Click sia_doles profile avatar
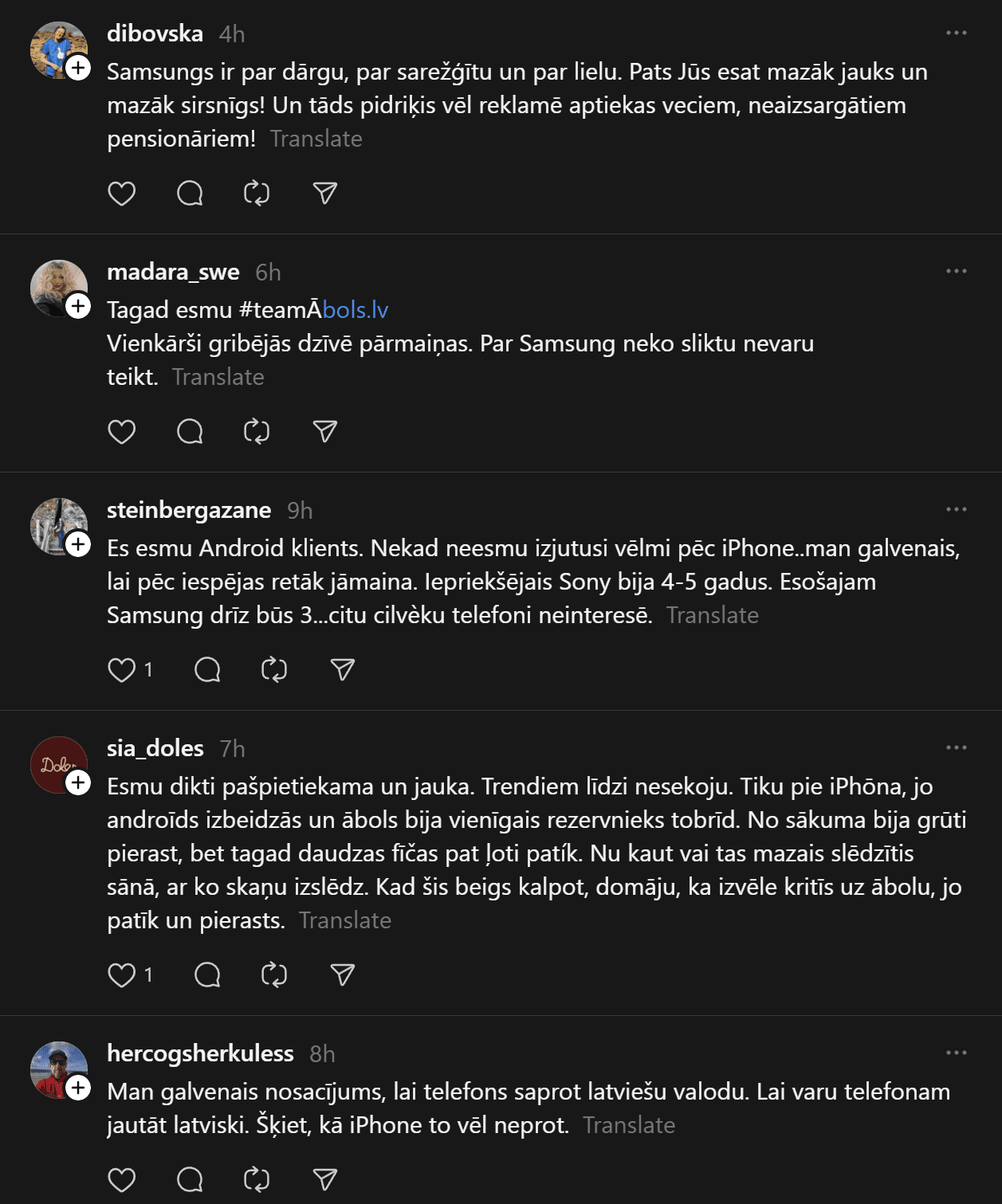 point(56,763)
